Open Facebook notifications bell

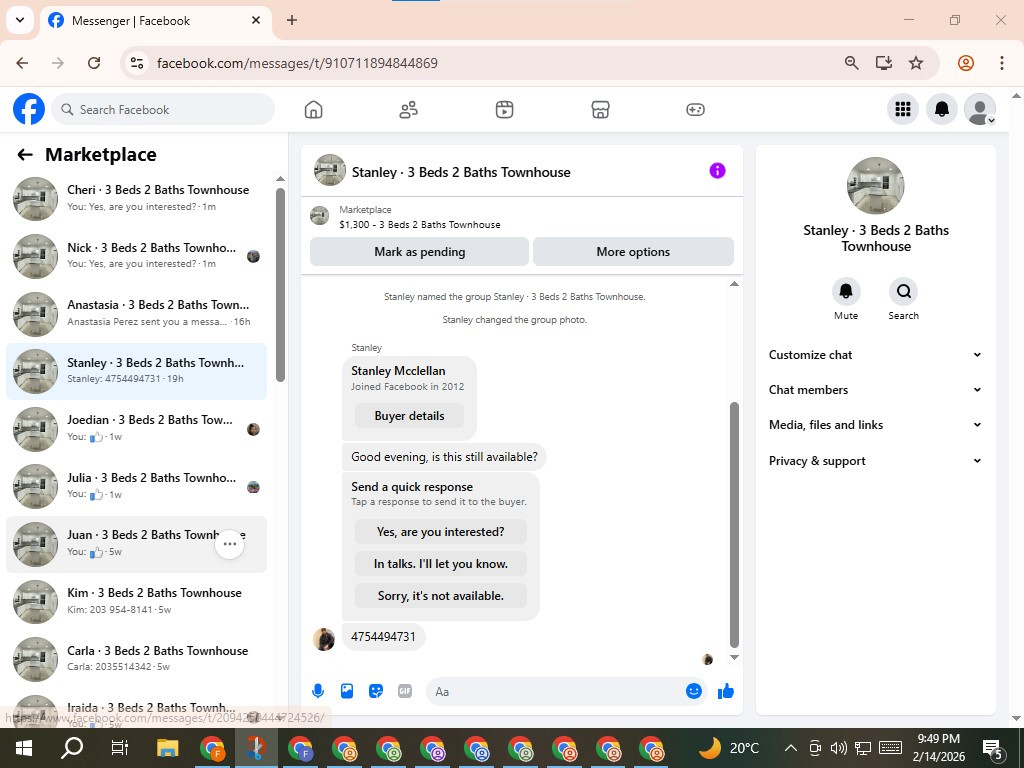[x=942, y=109]
